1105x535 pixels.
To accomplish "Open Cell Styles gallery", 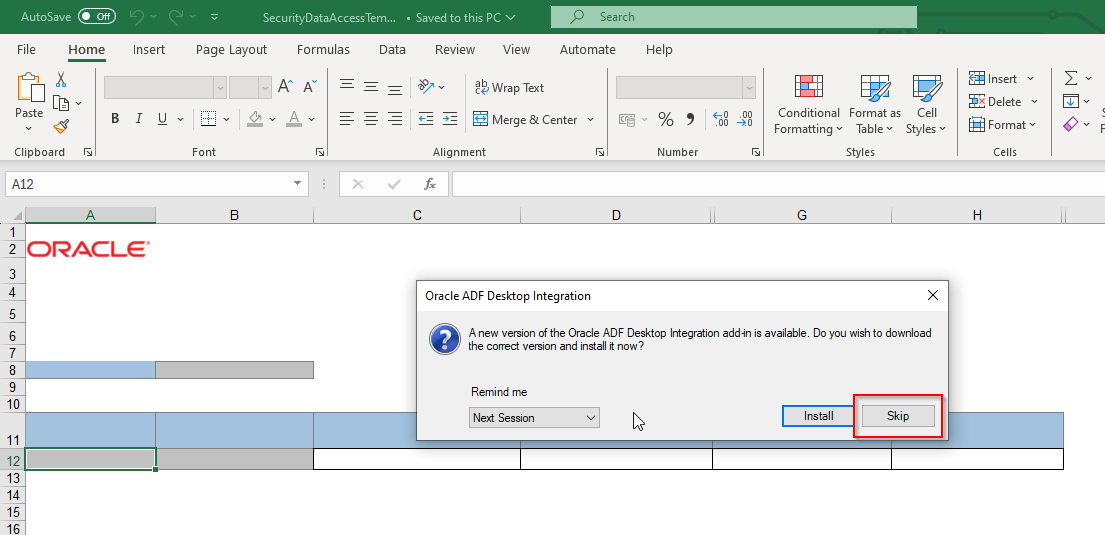I will 926,104.
